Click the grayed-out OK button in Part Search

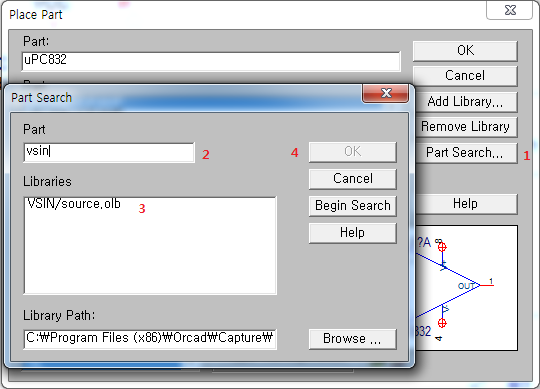(x=353, y=152)
